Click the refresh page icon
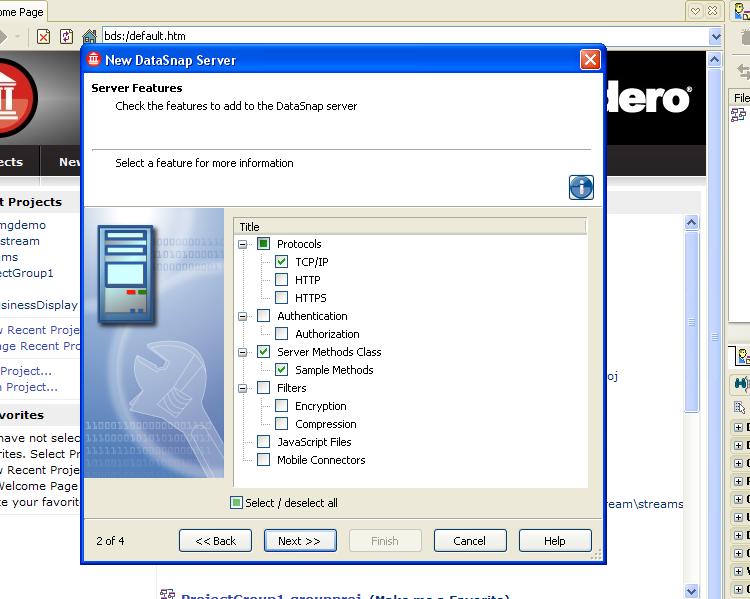 [66, 36]
